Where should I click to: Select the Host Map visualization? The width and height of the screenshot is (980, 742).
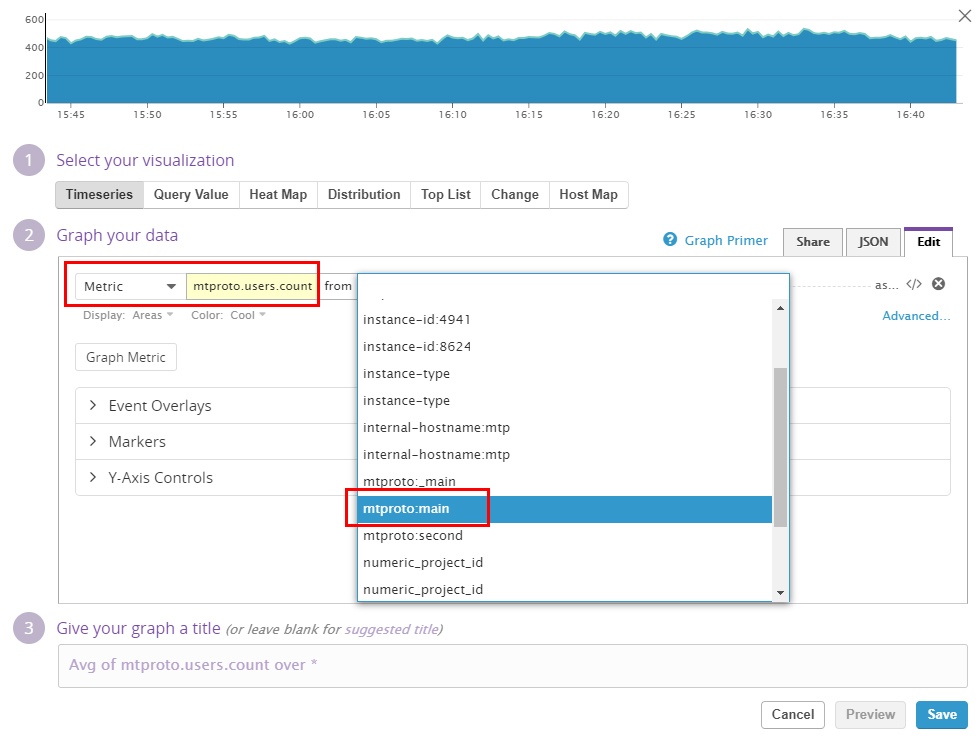tap(588, 194)
